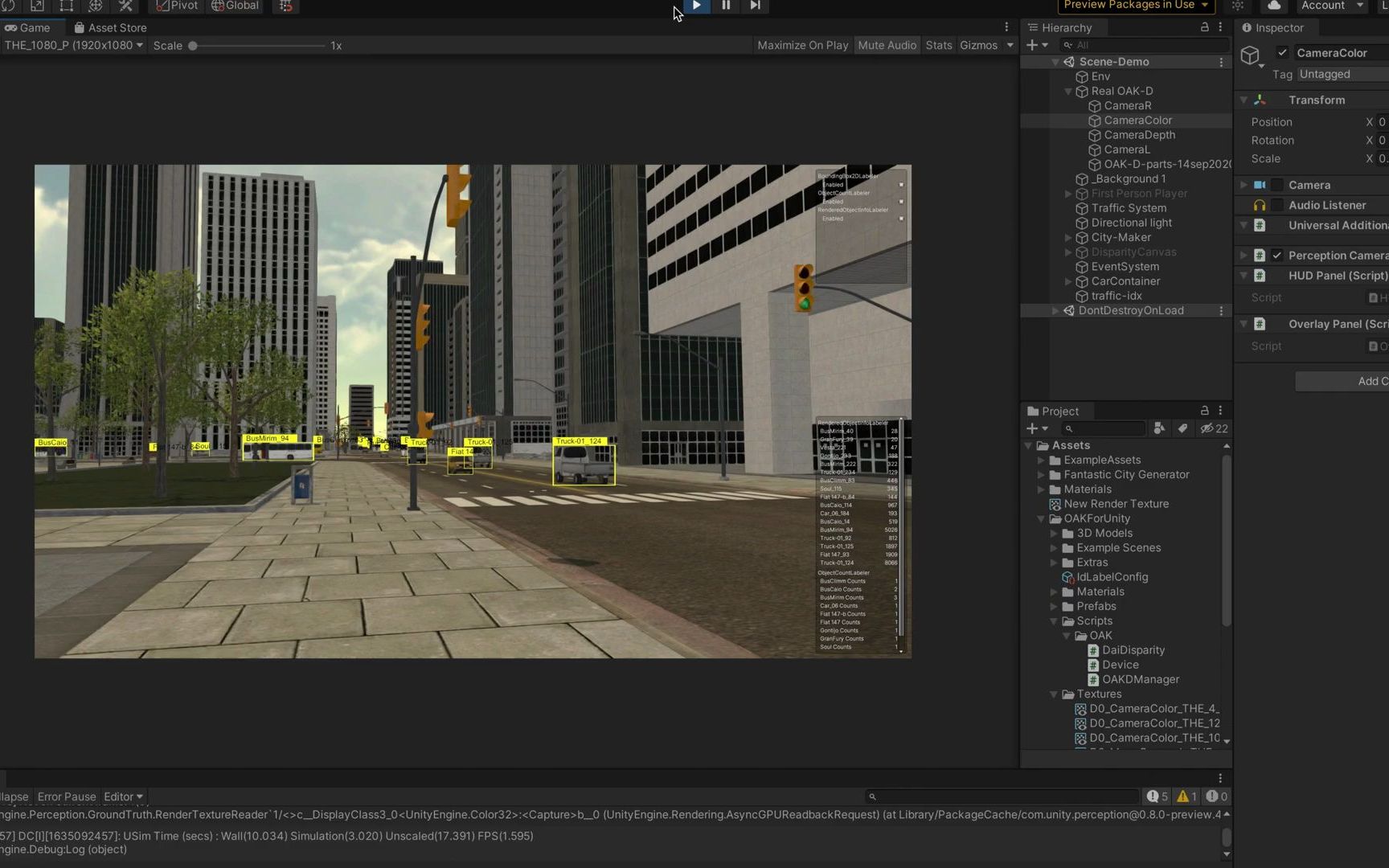Viewport: 1389px width, 868px height.
Task: Switch to the Asset Store tab
Action: tap(110, 27)
